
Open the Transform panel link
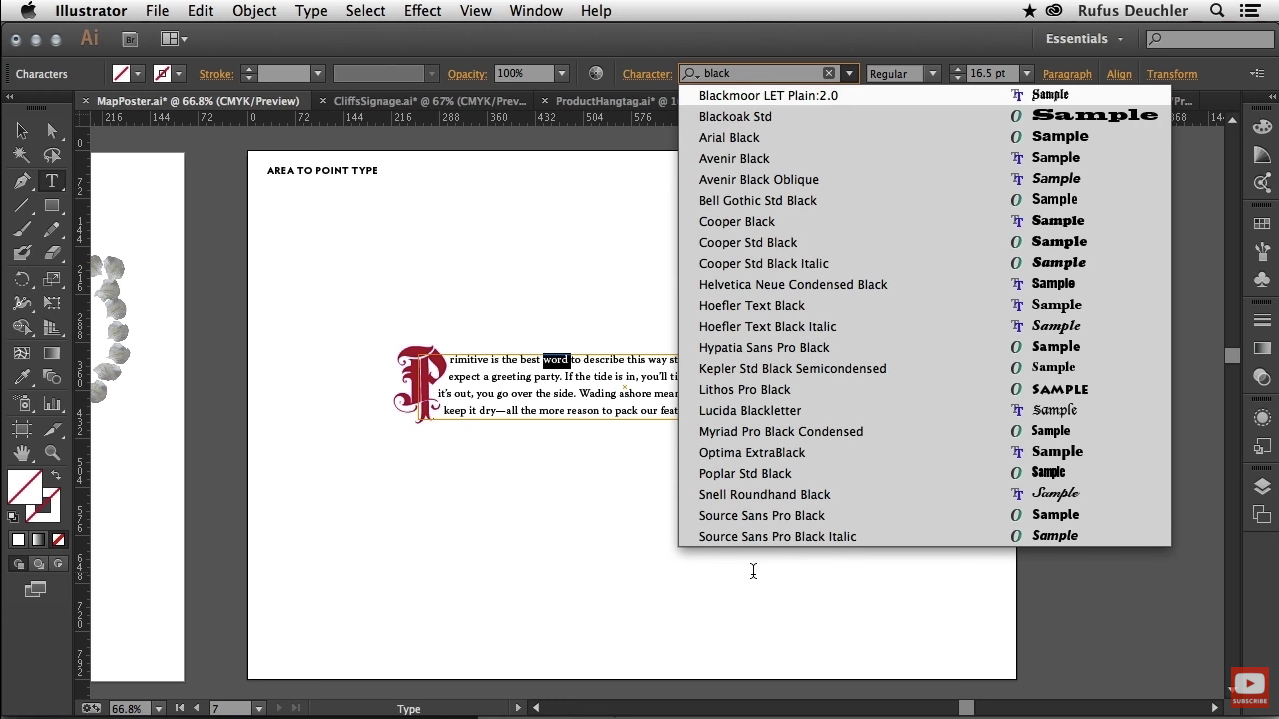coord(1172,74)
